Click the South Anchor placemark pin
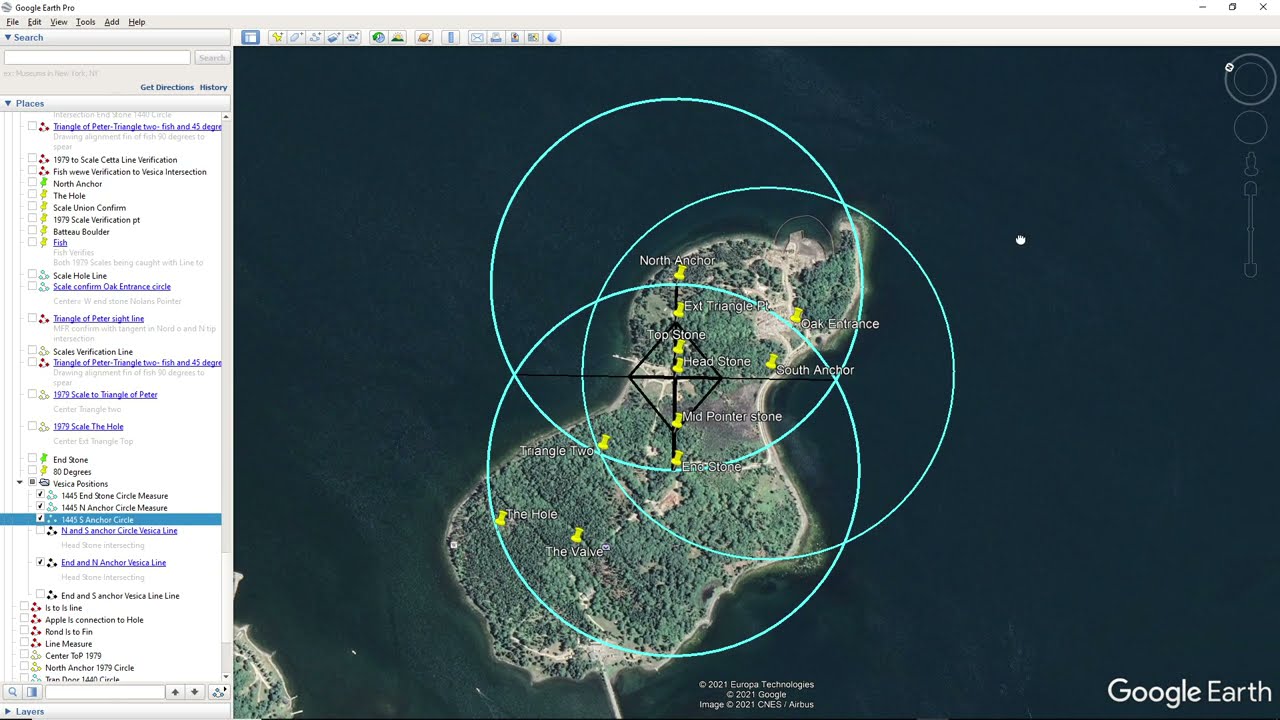This screenshot has width=1280, height=720. point(771,363)
